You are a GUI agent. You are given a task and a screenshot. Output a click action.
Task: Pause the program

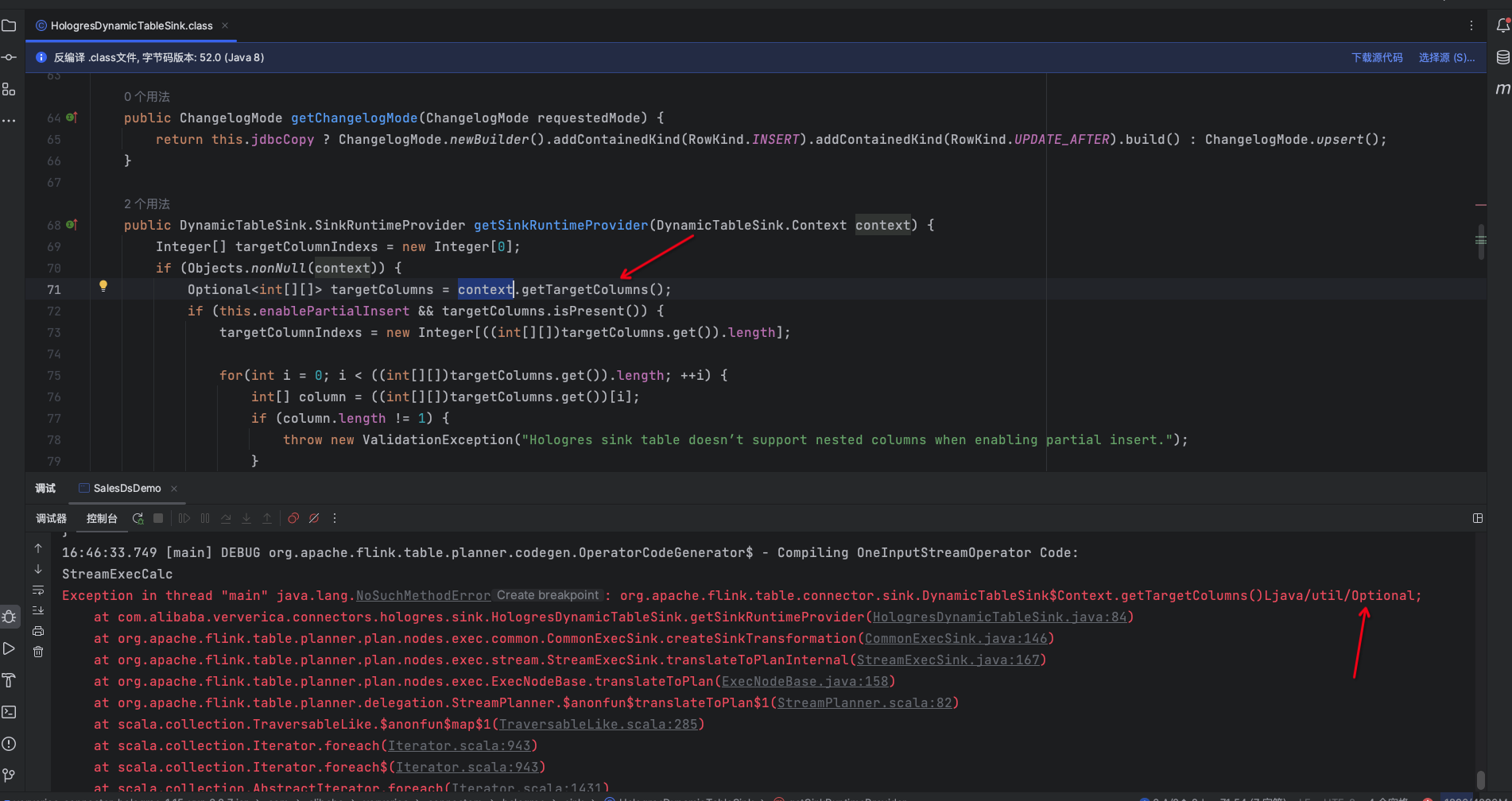pyautogui.click(x=205, y=518)
